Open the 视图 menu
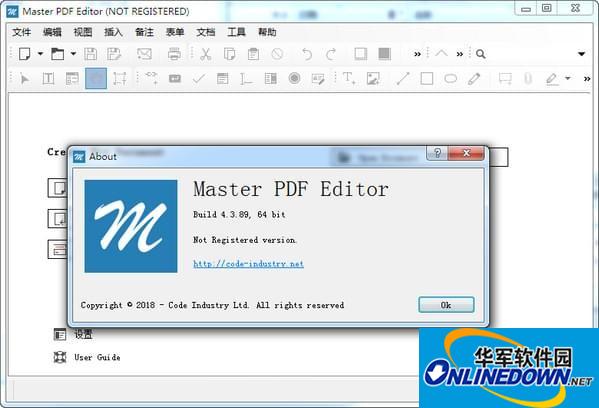This screenshot has height=408, width=599. [83, 32]
